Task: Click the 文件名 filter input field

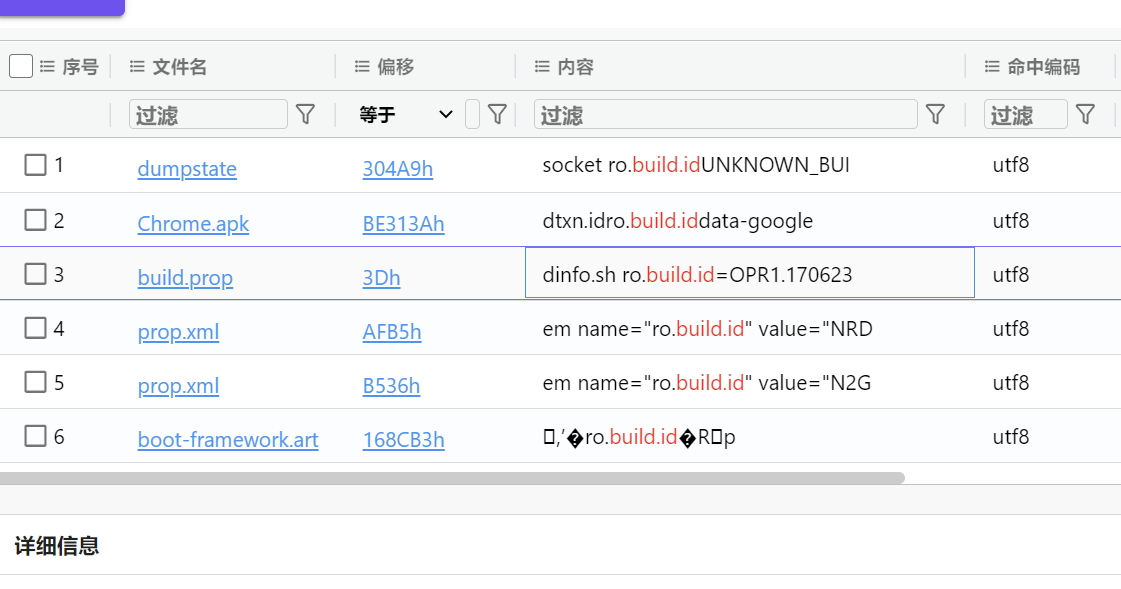Action: 207,114
